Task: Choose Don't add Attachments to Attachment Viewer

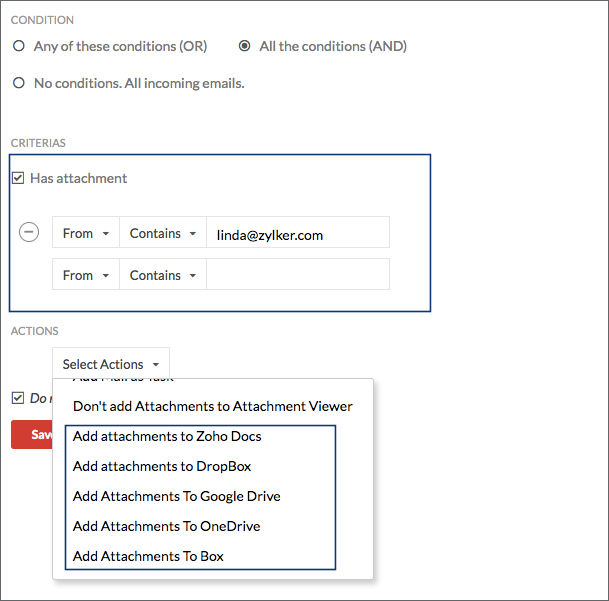Action: tap(212, 406)
